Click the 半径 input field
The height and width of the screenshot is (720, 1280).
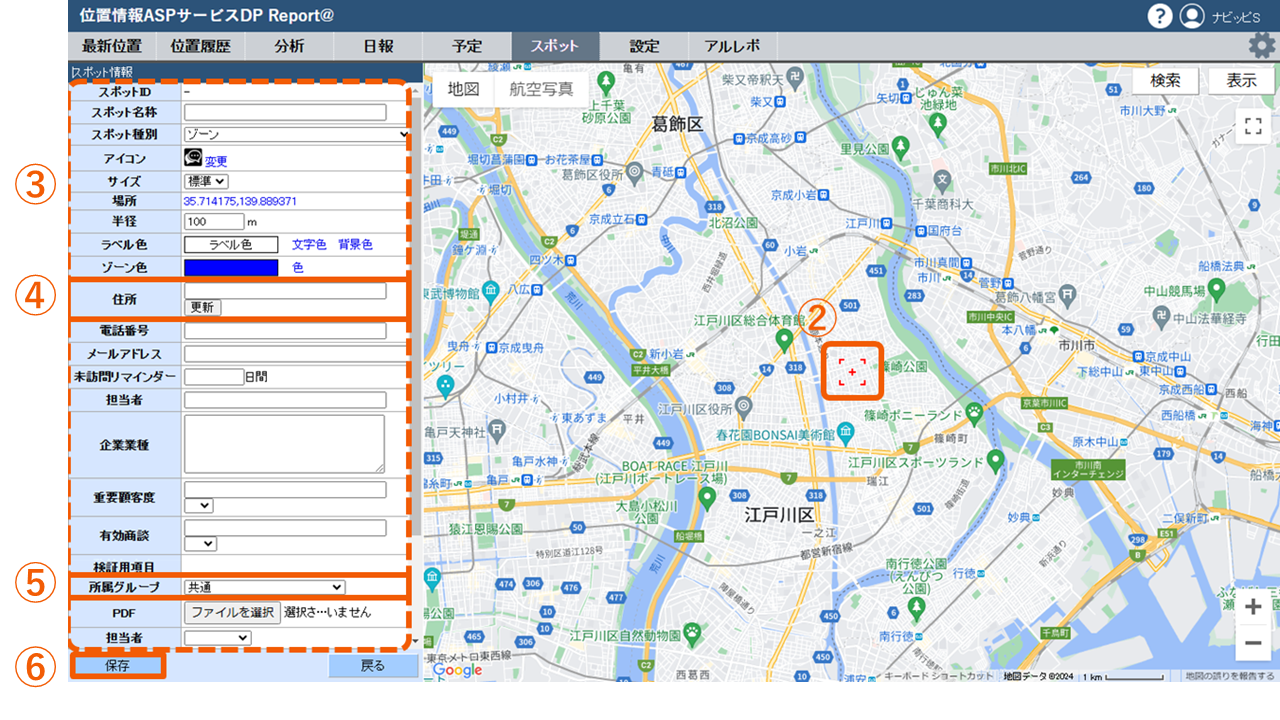(214, 221)
